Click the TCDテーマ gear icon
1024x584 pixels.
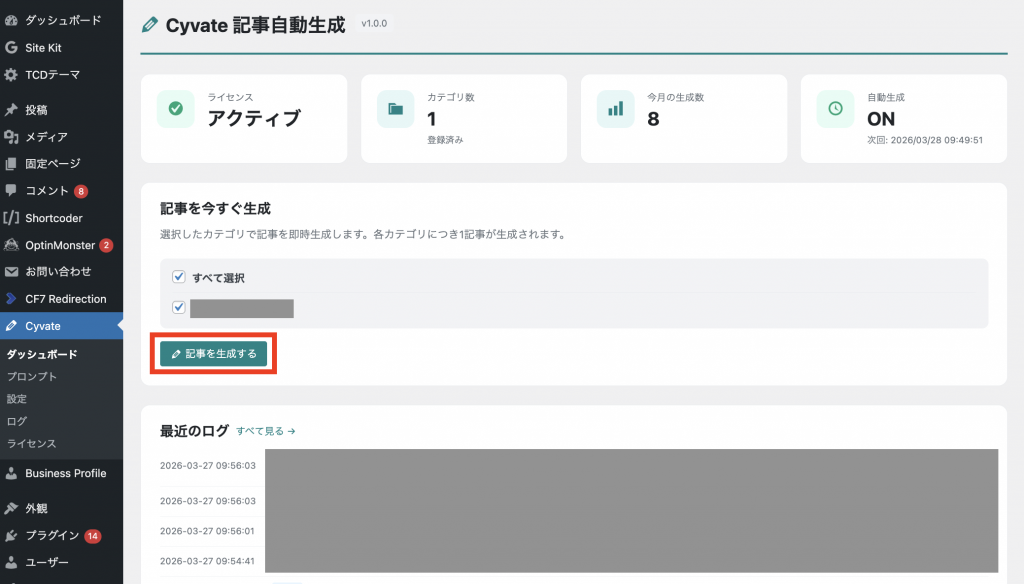[x=11, y=75]
